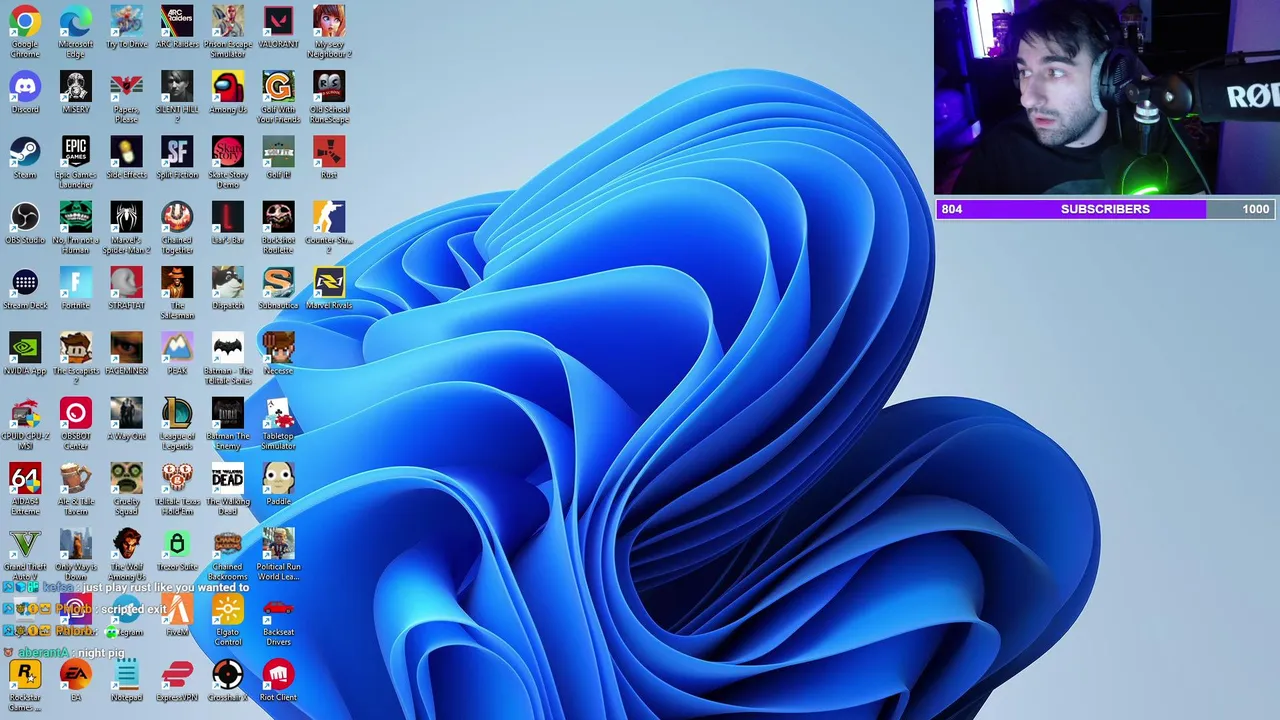1280x720 pixels.
Task: Select the Fortnite desktop icon
Action: 76,282
